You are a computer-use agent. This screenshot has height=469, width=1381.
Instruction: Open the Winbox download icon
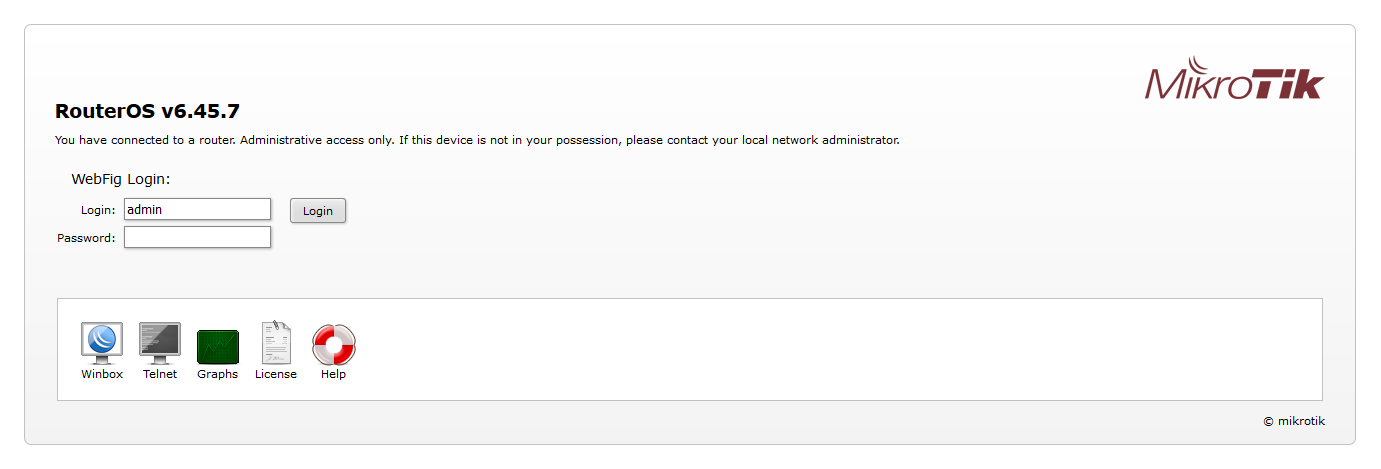click(102, 343)
